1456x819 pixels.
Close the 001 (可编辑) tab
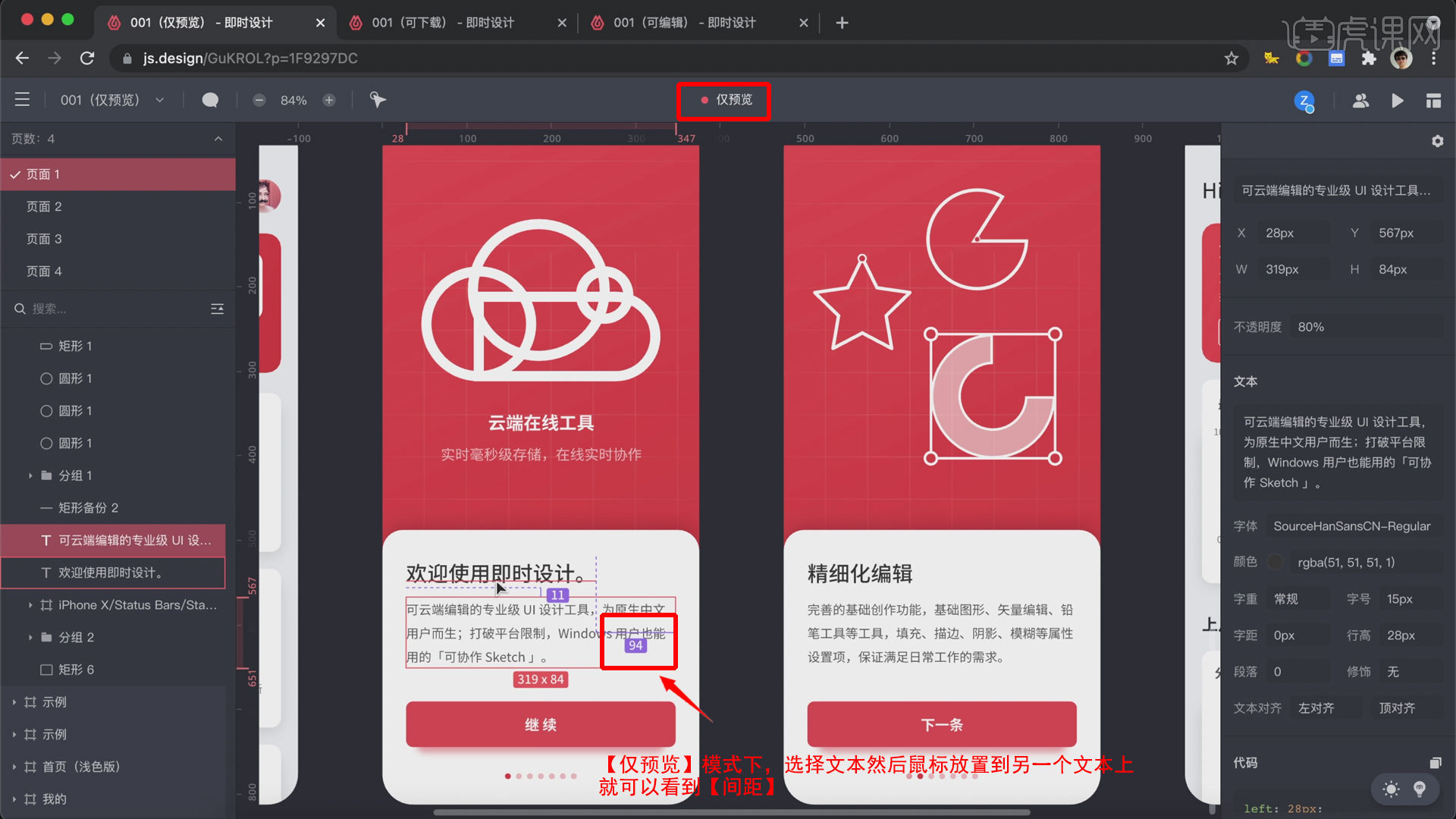click(804, 23)
